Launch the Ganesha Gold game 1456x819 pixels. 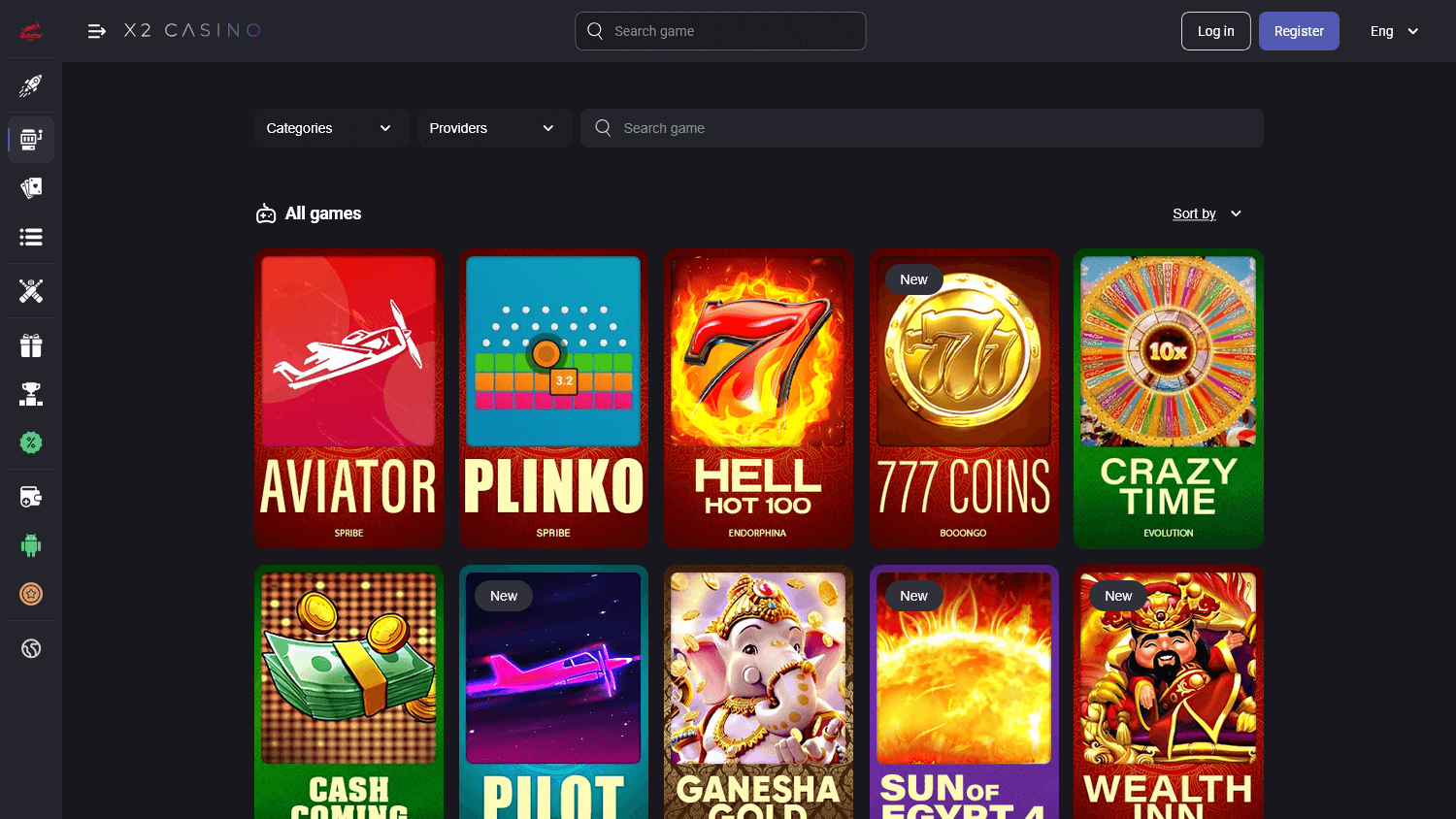758,692
